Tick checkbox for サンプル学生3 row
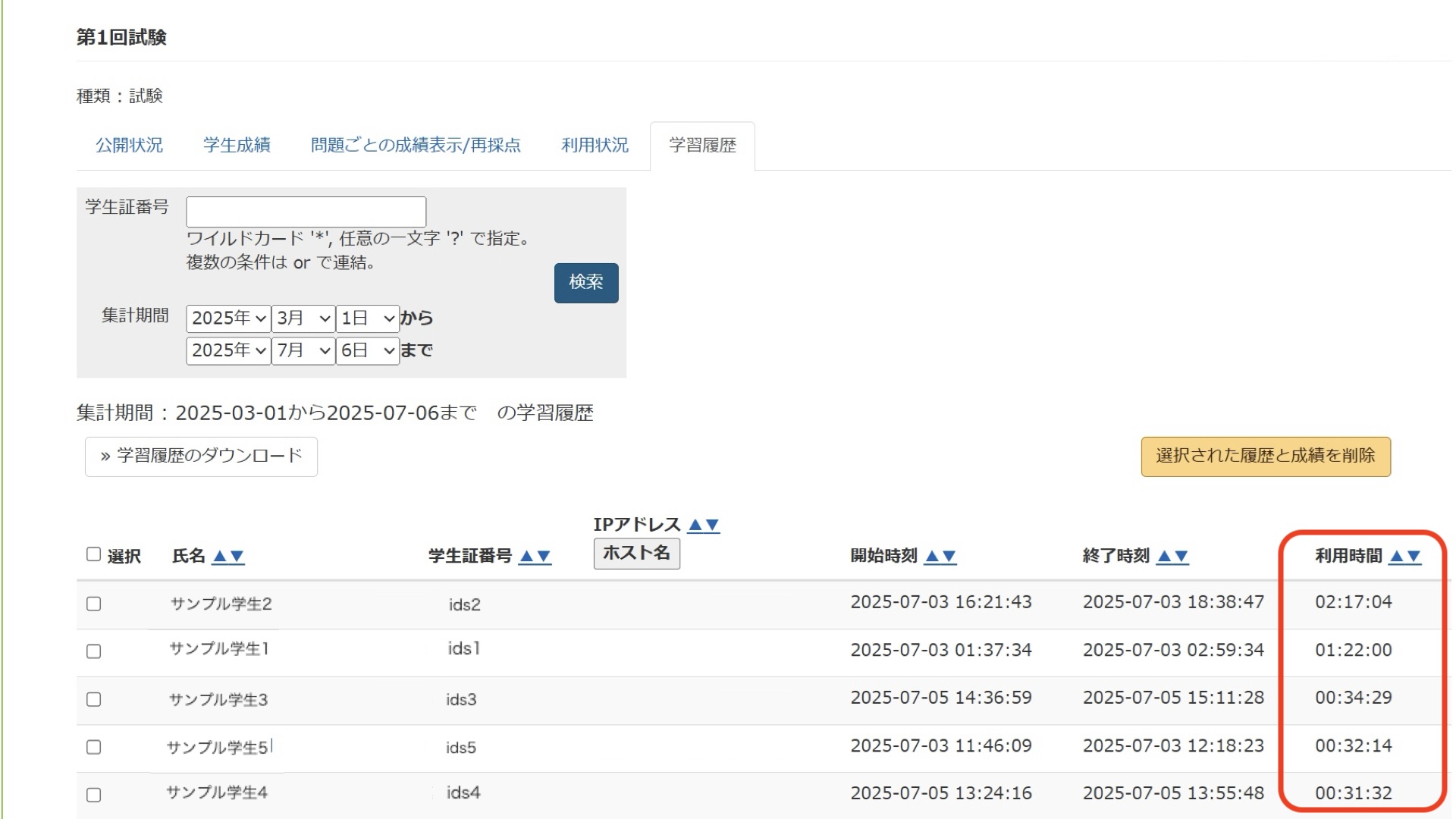The height and width of the screenshot is (819, 1456). (x=93, y=699)
